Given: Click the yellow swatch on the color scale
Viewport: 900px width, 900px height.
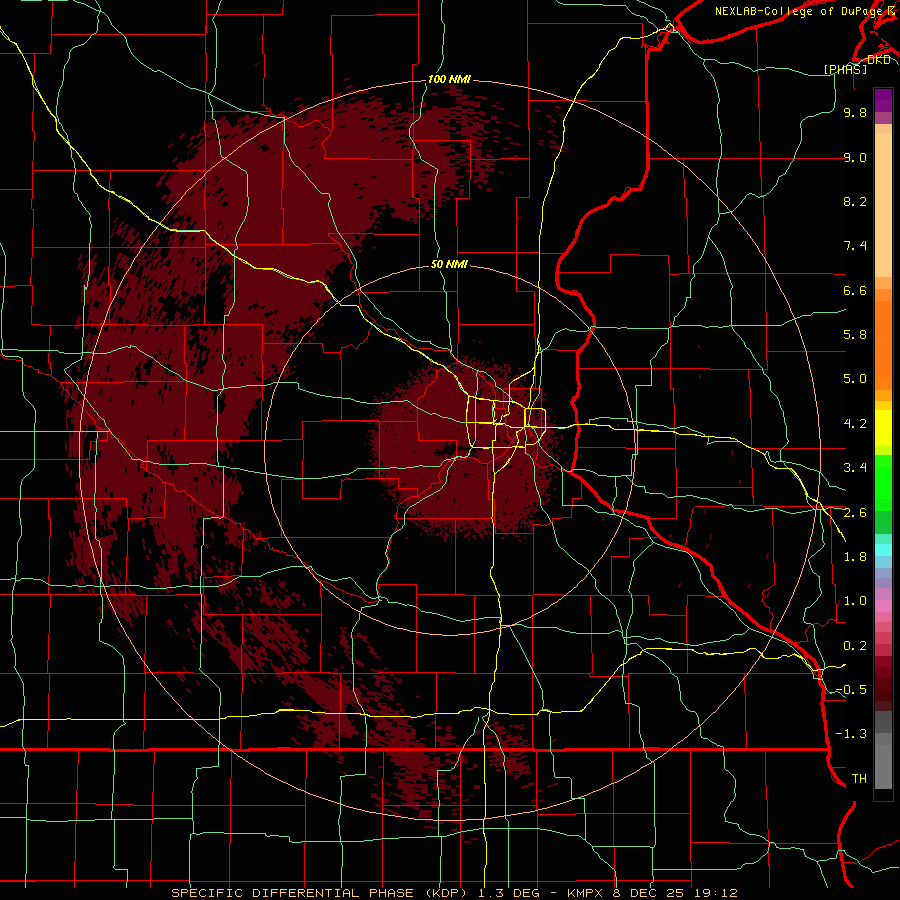Looking at the screenshot, I should click(883, 428).
